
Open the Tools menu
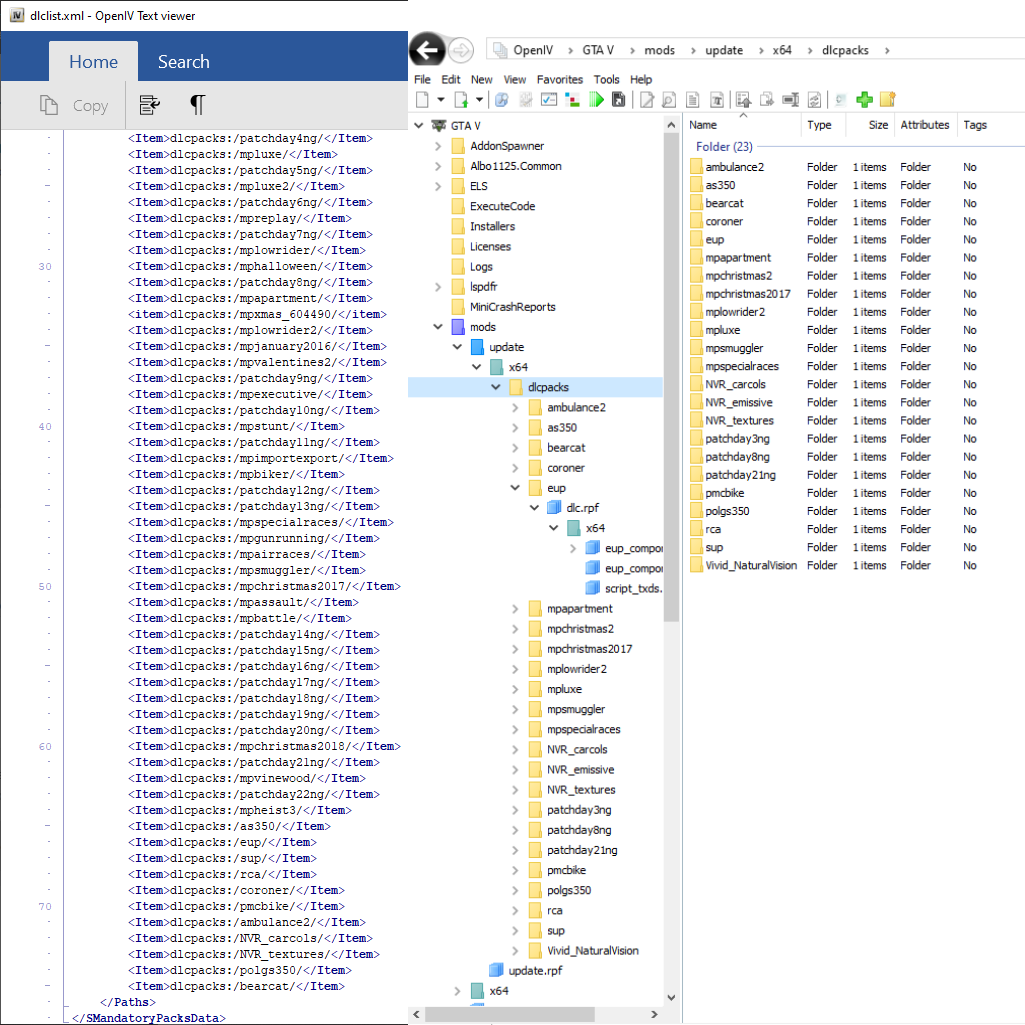(606, 80)
